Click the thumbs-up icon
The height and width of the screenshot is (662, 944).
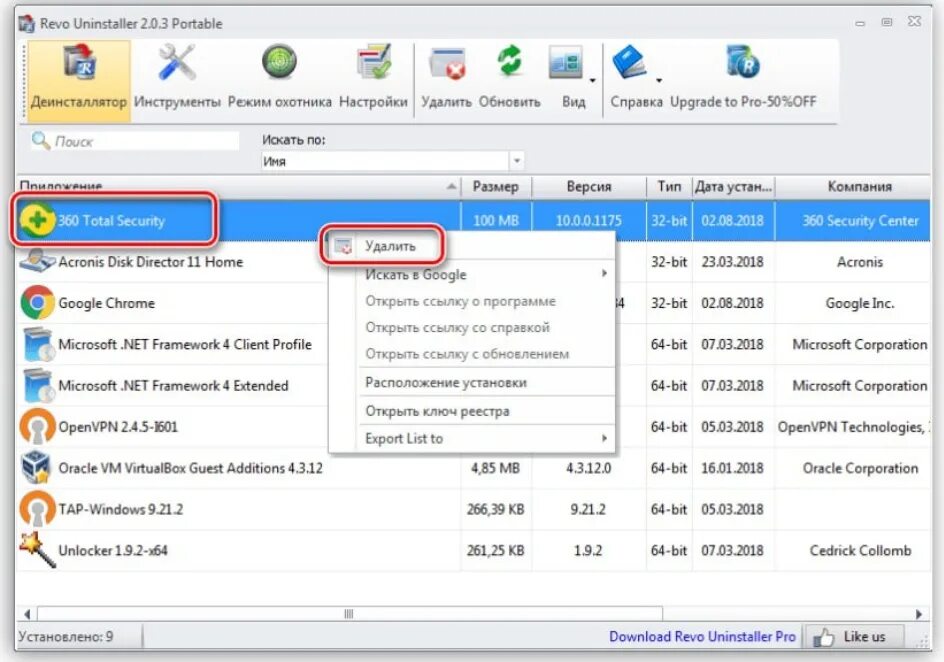point(824,637)
